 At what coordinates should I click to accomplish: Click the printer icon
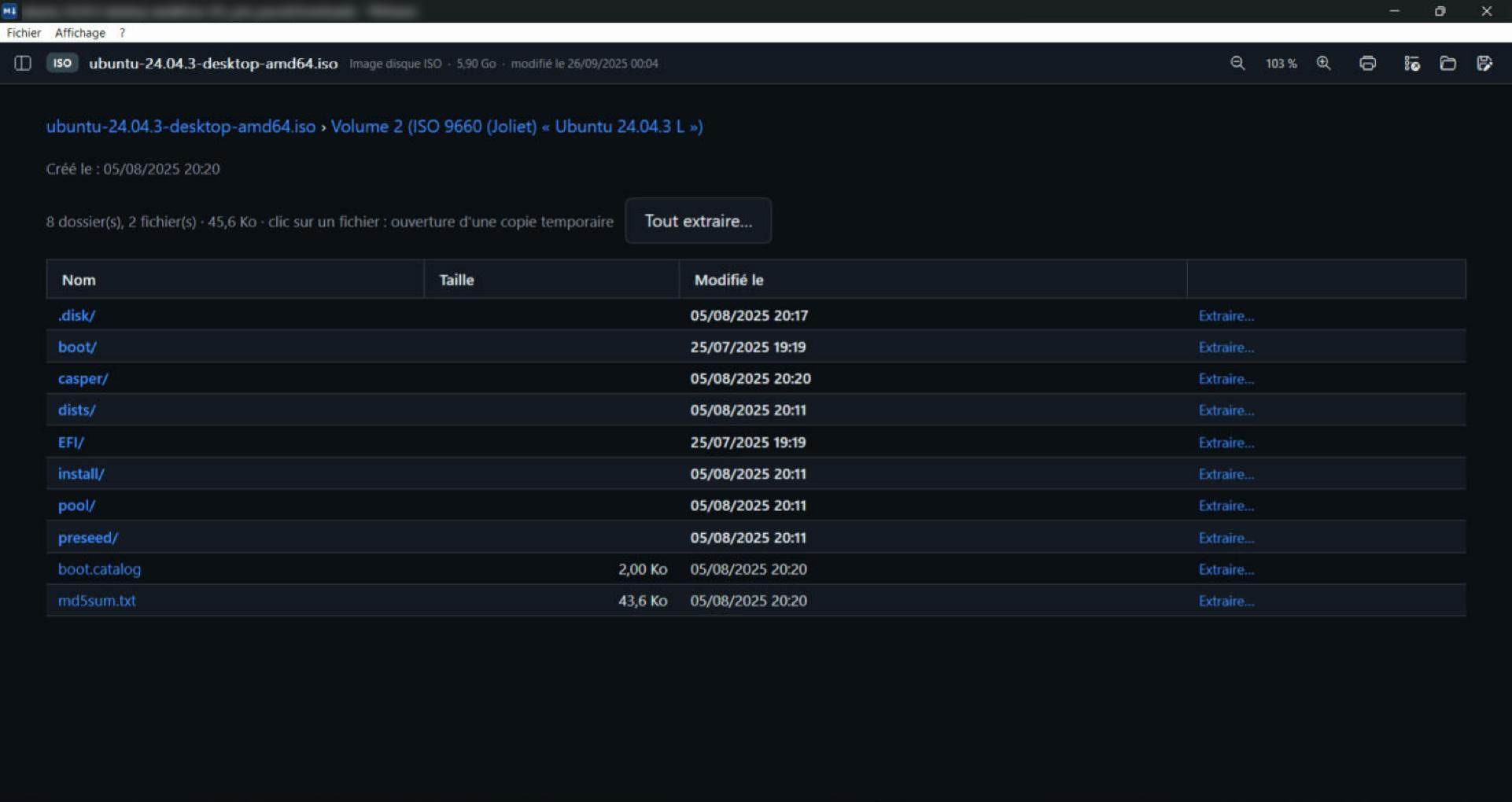pos(1368,64)
